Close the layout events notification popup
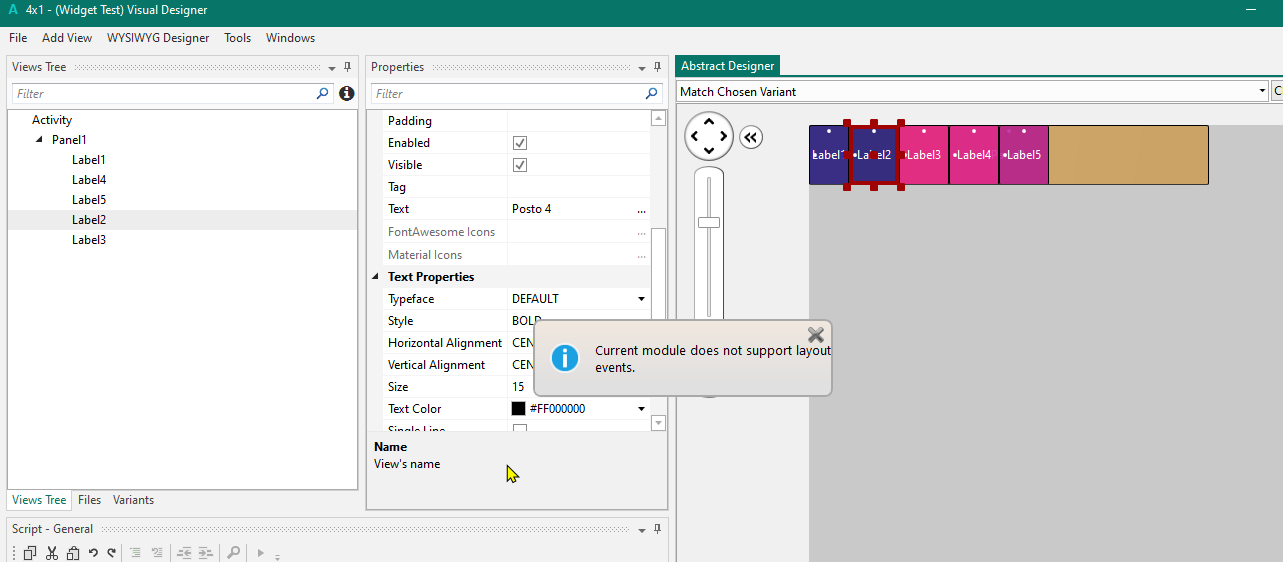The height and width of the screenshot is (562, 1283). 816,334
